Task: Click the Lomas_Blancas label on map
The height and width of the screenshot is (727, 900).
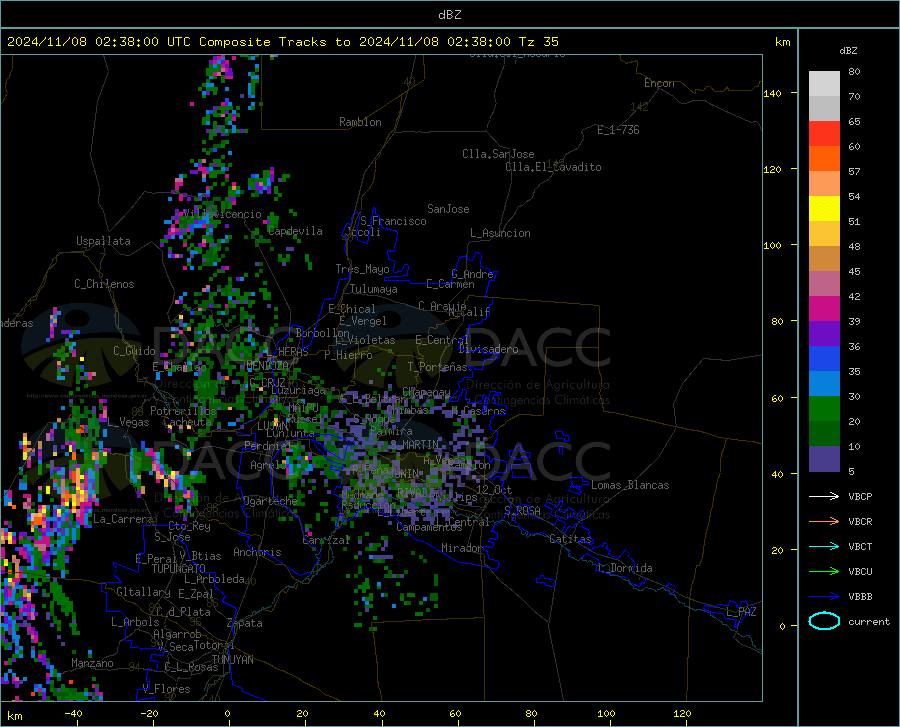Action: pos(630,485)
